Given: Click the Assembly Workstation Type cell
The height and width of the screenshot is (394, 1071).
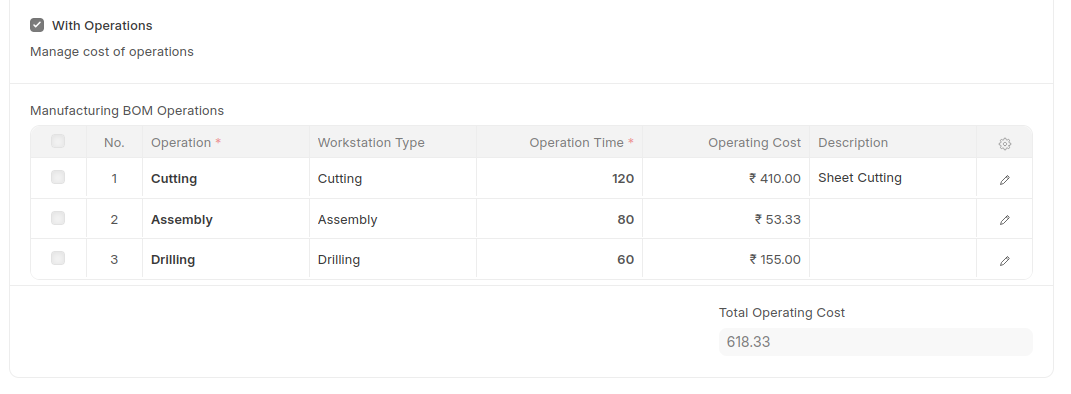Looking at the screenshot, I should (x=392, y=219).
